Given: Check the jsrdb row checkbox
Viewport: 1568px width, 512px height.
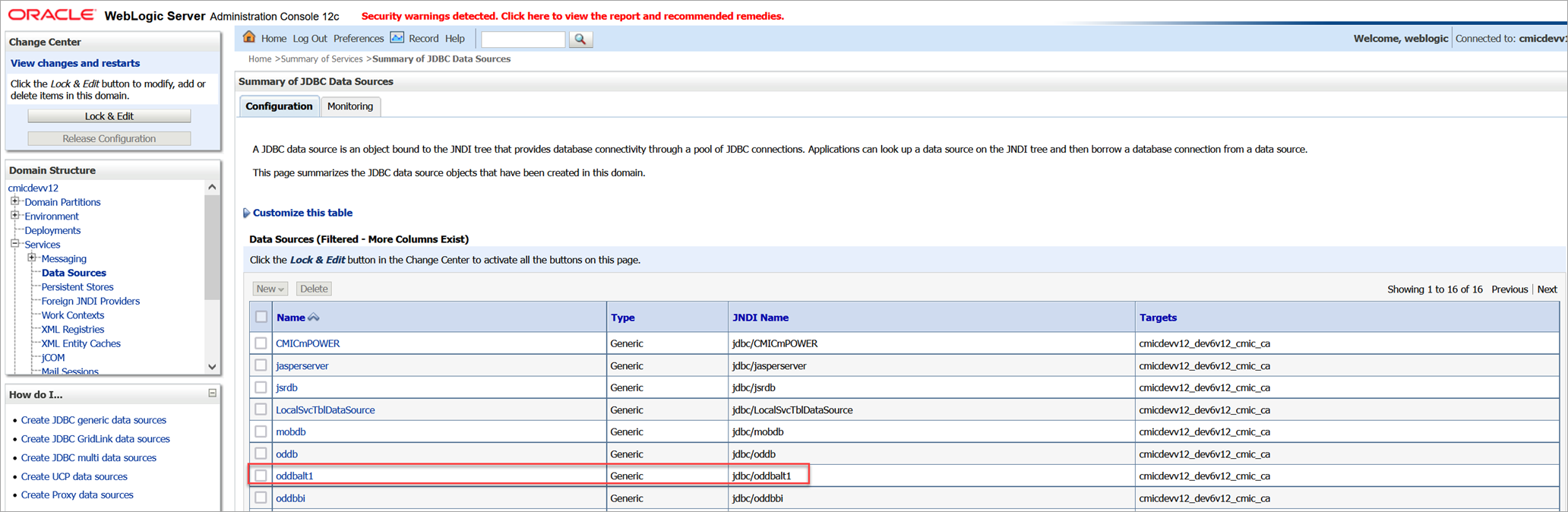Looking at the screenshot, I should (x=261, y=387).
